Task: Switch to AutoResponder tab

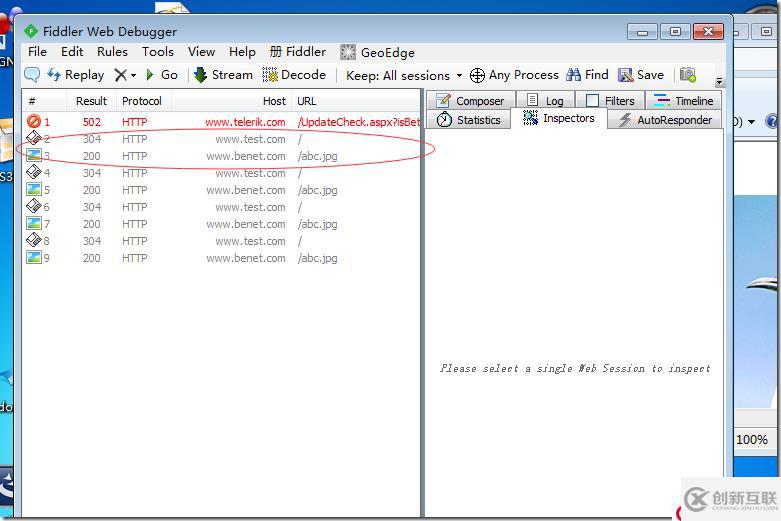Action: [x=665, y=120]
